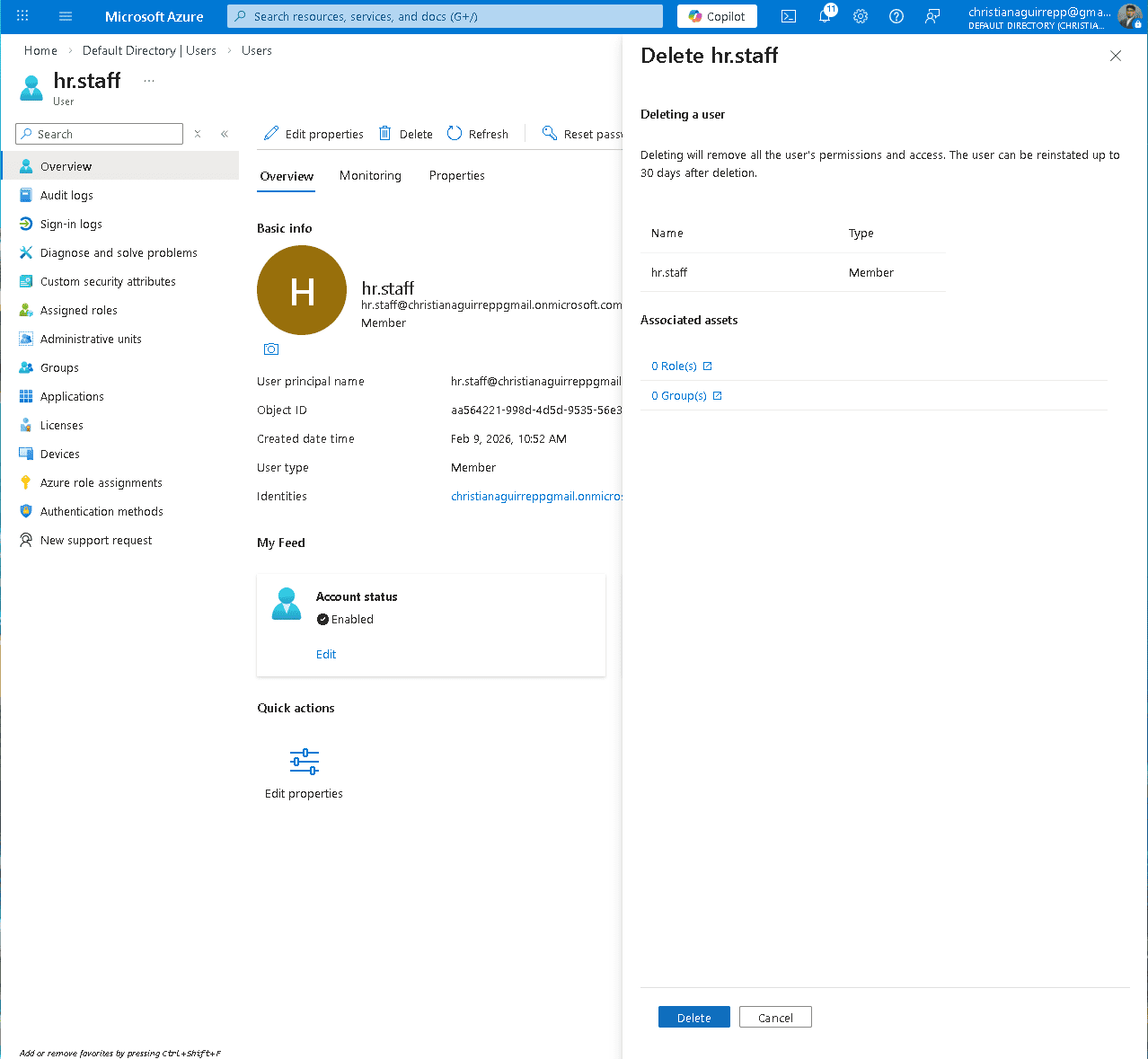The image size is (1148, 1059).
Task: View notifications via the bell icon
Action: pos(824,16)
